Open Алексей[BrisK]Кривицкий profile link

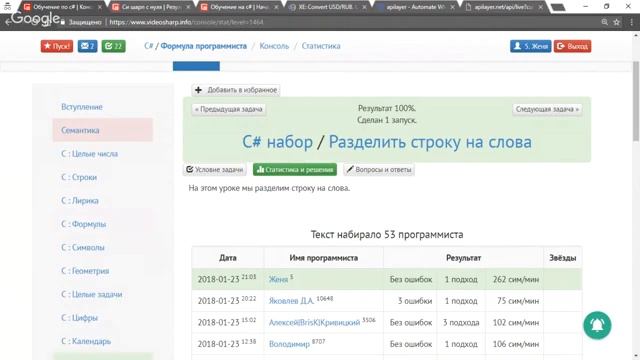point(314,322)
